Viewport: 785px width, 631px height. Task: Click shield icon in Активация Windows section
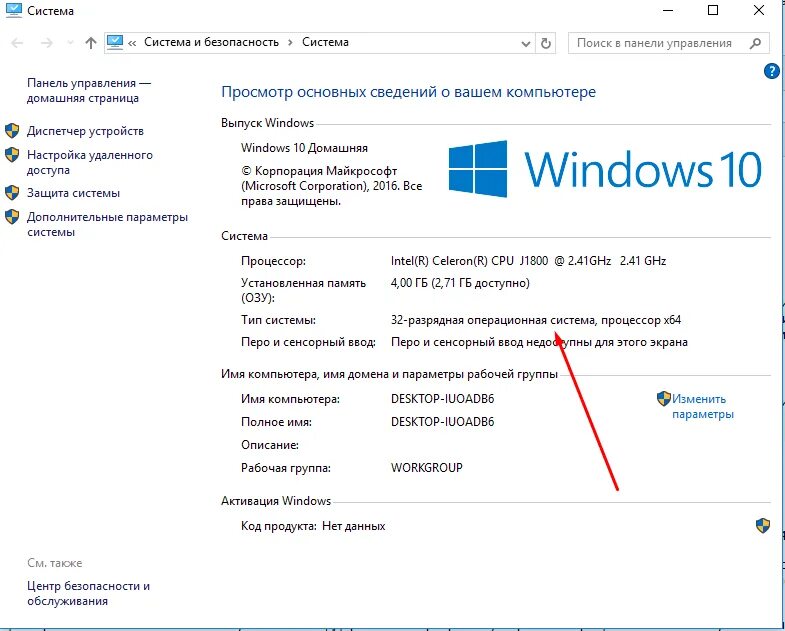tap(762, 525)
